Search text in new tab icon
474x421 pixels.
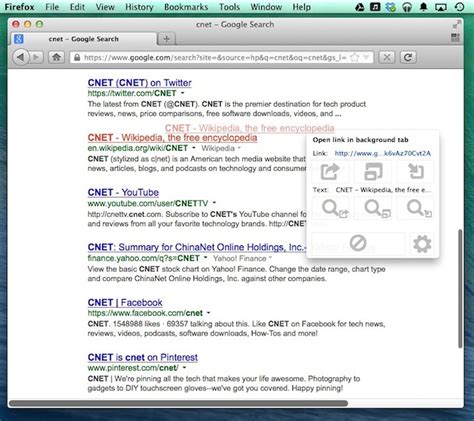335,209
